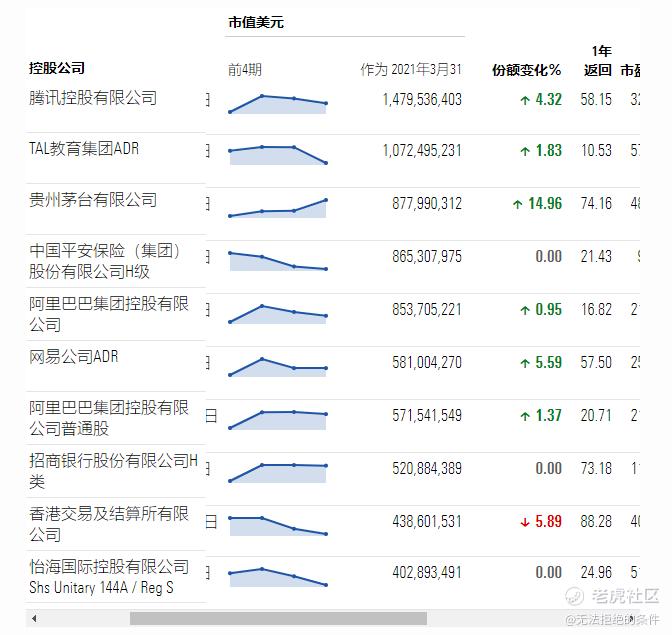The image size is (672, 635).
Task: Click the share change value 0.95
Action: click(549, 309)
